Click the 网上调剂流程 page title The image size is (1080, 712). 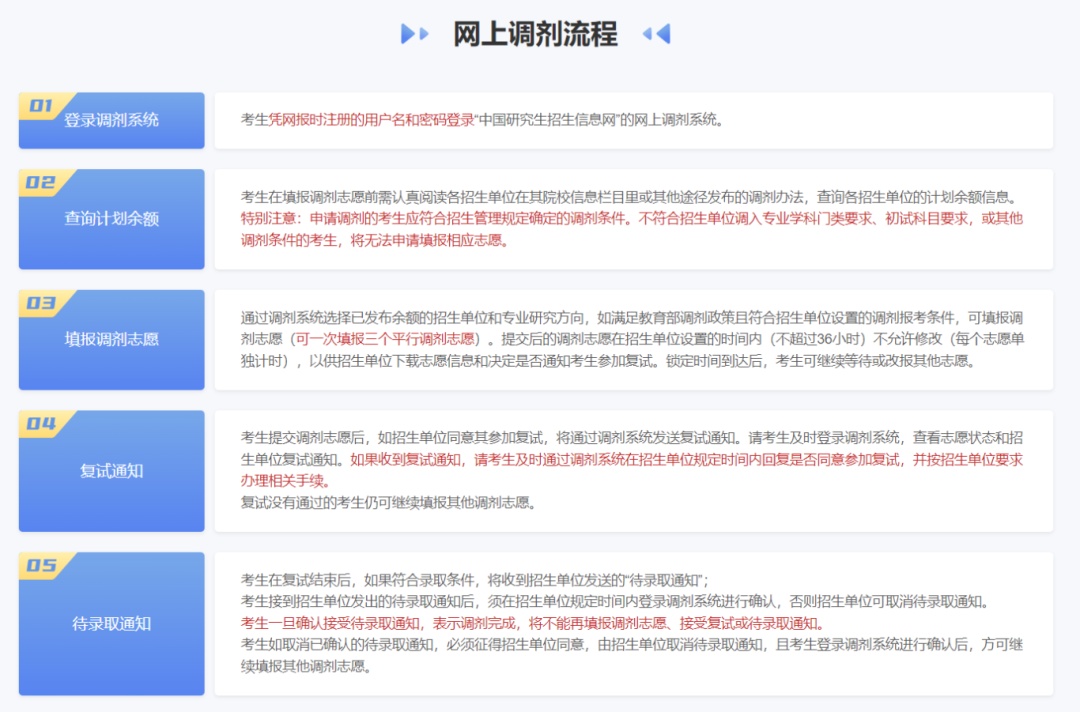(535, 34)
